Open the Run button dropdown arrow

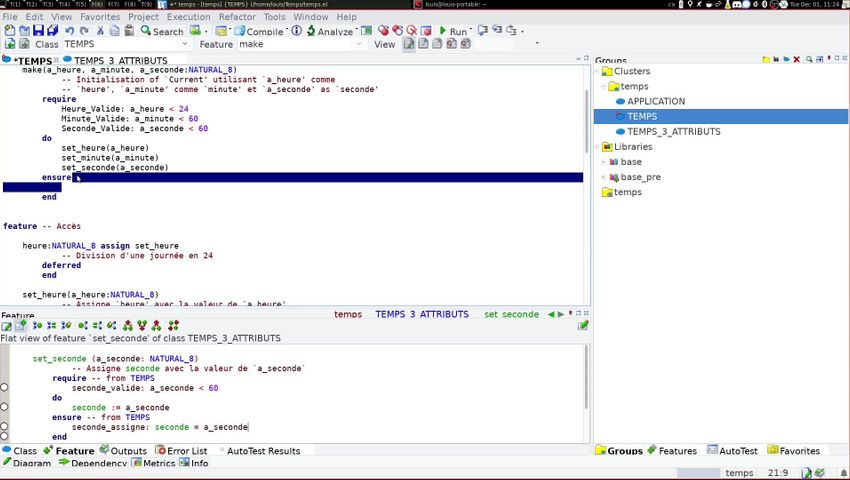(471, 30)
